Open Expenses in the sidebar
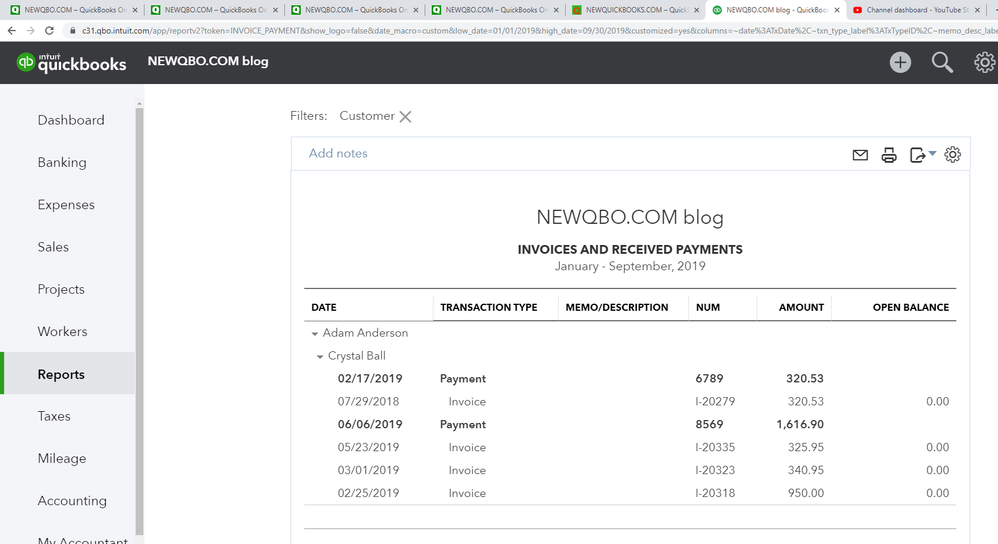The image size is (998, 544). coord(66,205)
